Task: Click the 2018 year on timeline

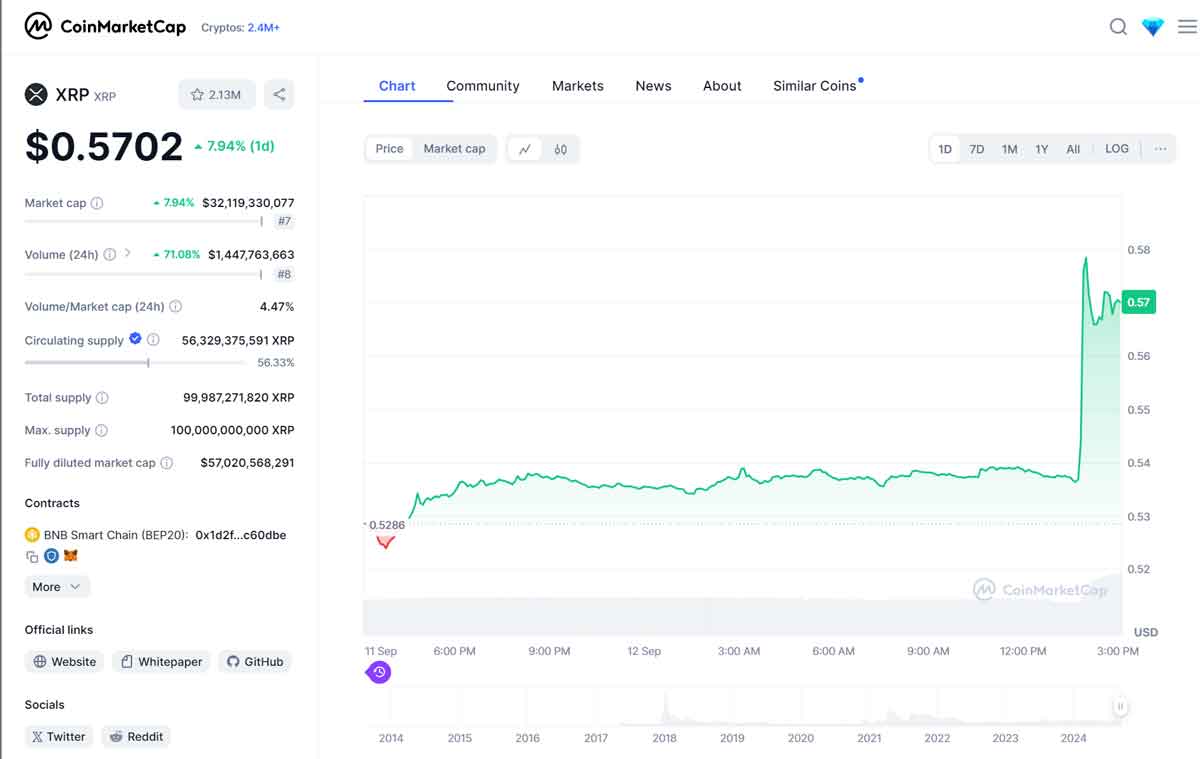Action: click(x=664, y=738)
